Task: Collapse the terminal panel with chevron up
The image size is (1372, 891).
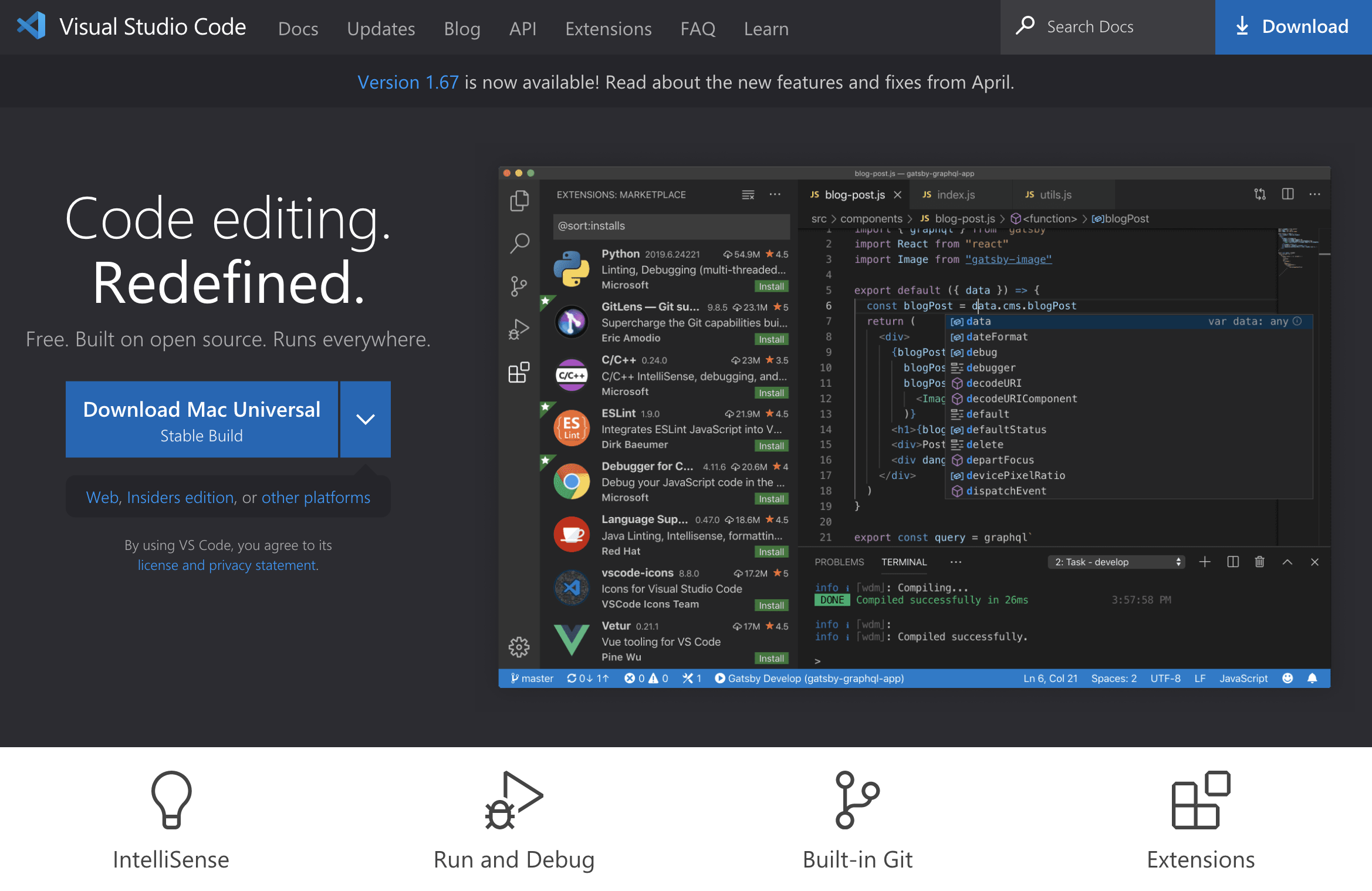Action: point(1287,562)
